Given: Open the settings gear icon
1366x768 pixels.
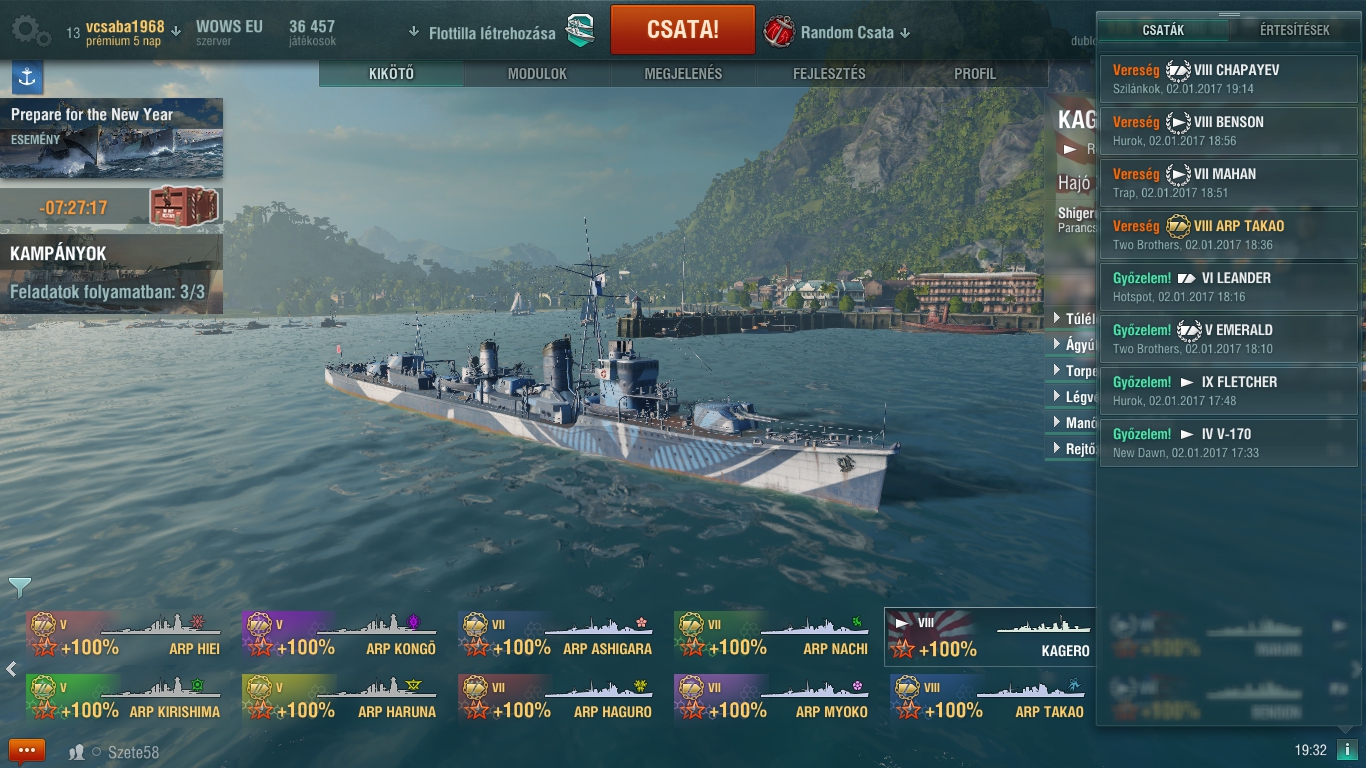Looking at the screenshot, I should 31,32.
